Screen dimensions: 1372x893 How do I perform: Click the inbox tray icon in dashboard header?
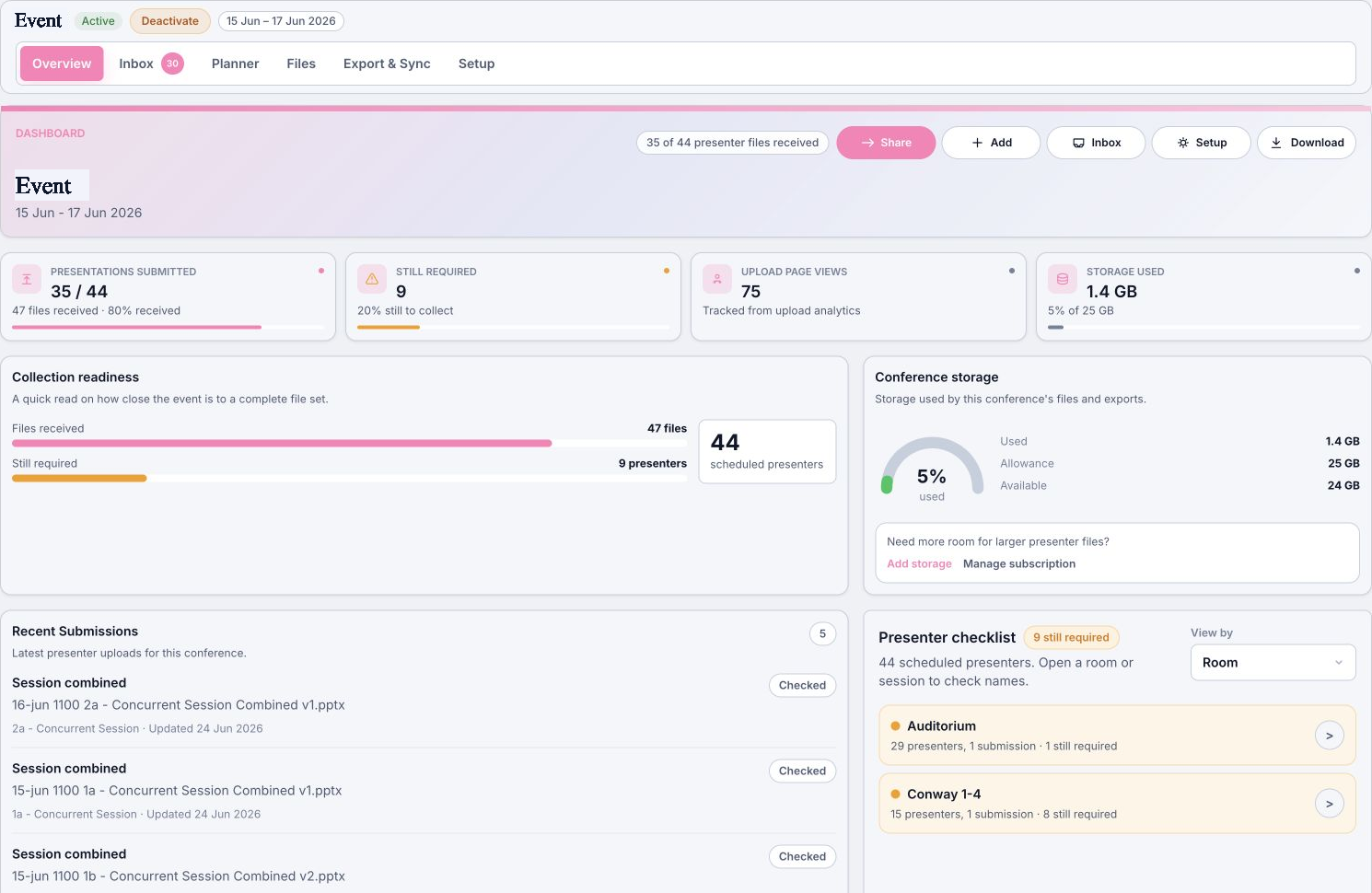[x=1078, y=143]
